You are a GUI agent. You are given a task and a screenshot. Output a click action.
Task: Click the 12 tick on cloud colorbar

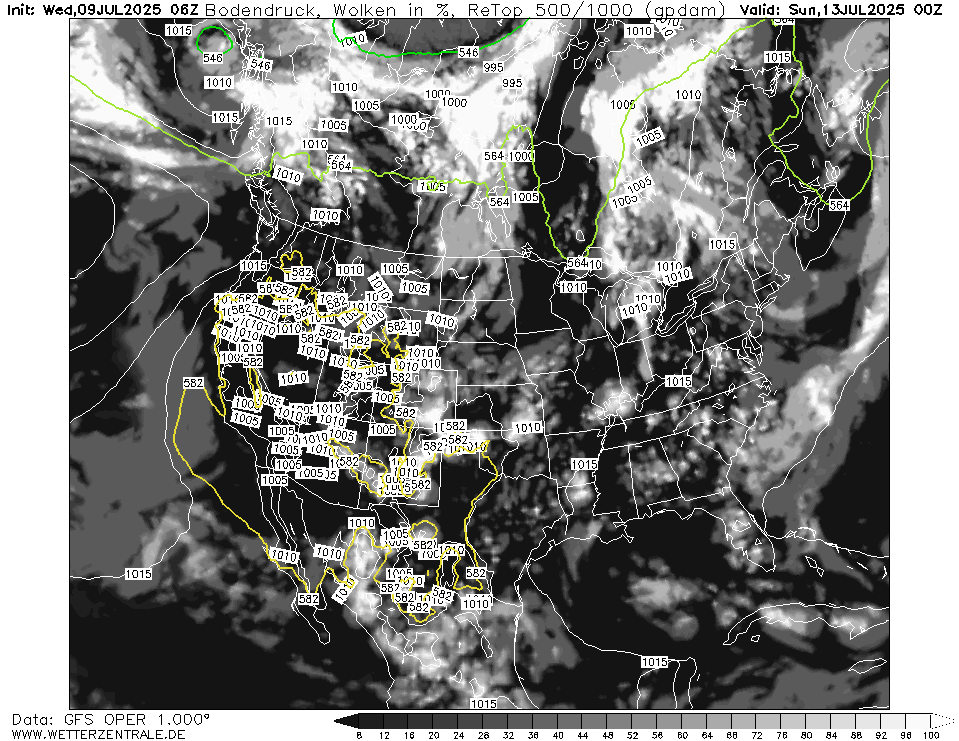coord(384,735)
